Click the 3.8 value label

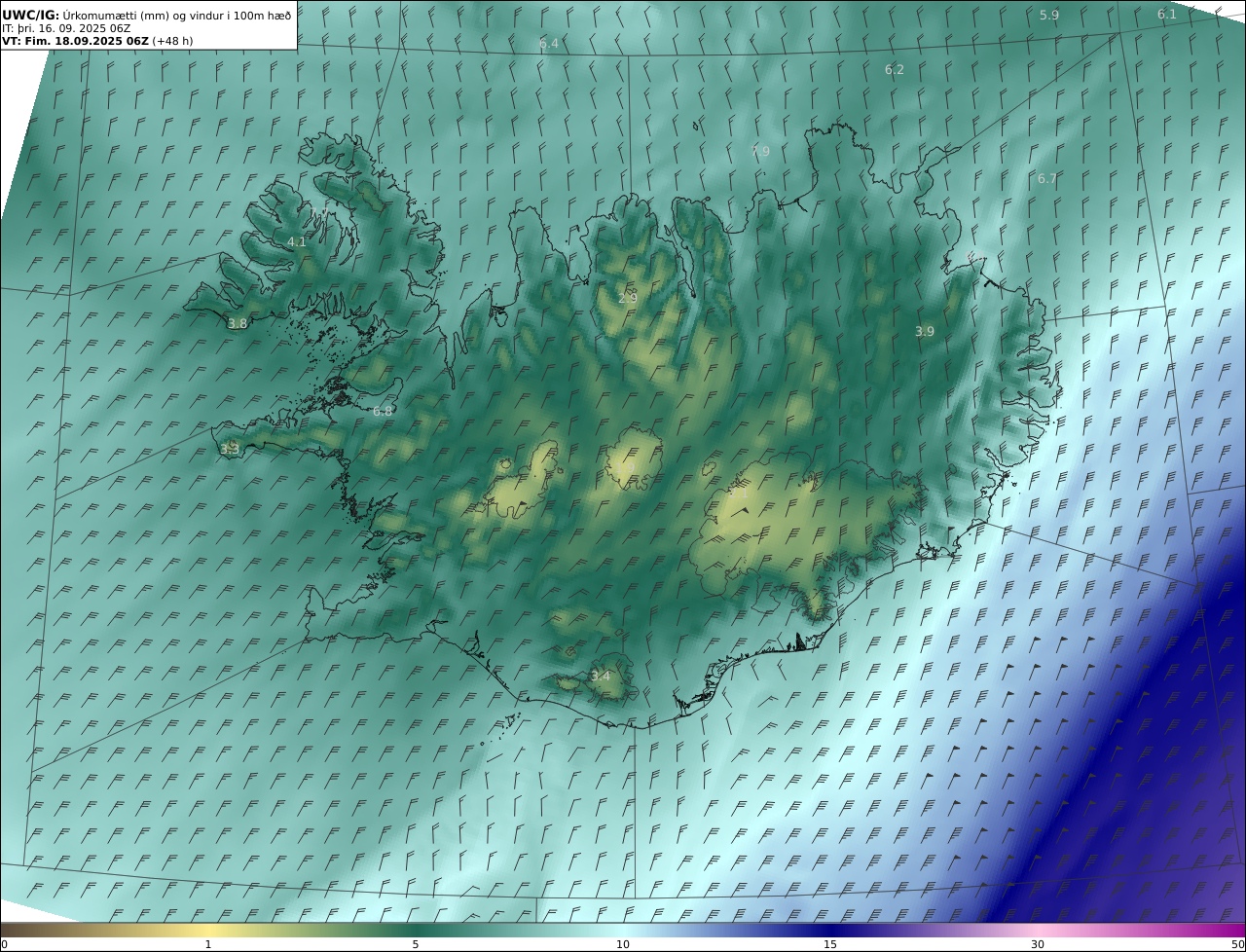pos(238,324)
